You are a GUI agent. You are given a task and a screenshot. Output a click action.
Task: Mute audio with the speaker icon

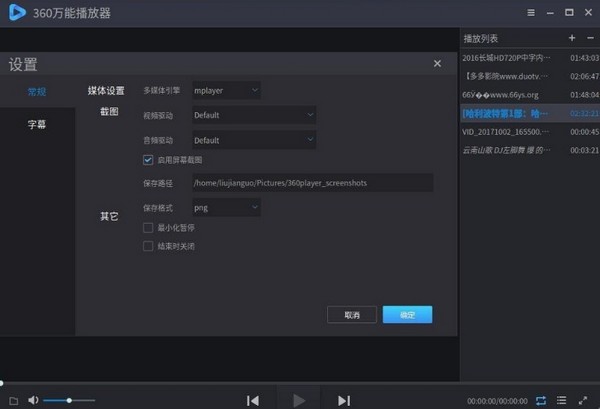33,400
